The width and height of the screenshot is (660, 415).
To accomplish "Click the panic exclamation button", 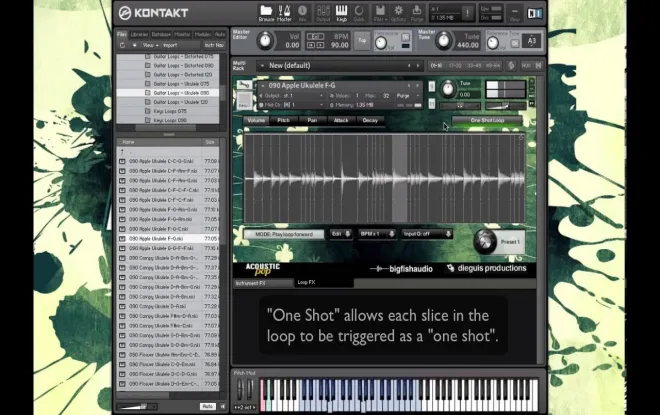I will (x=467, y=13).
